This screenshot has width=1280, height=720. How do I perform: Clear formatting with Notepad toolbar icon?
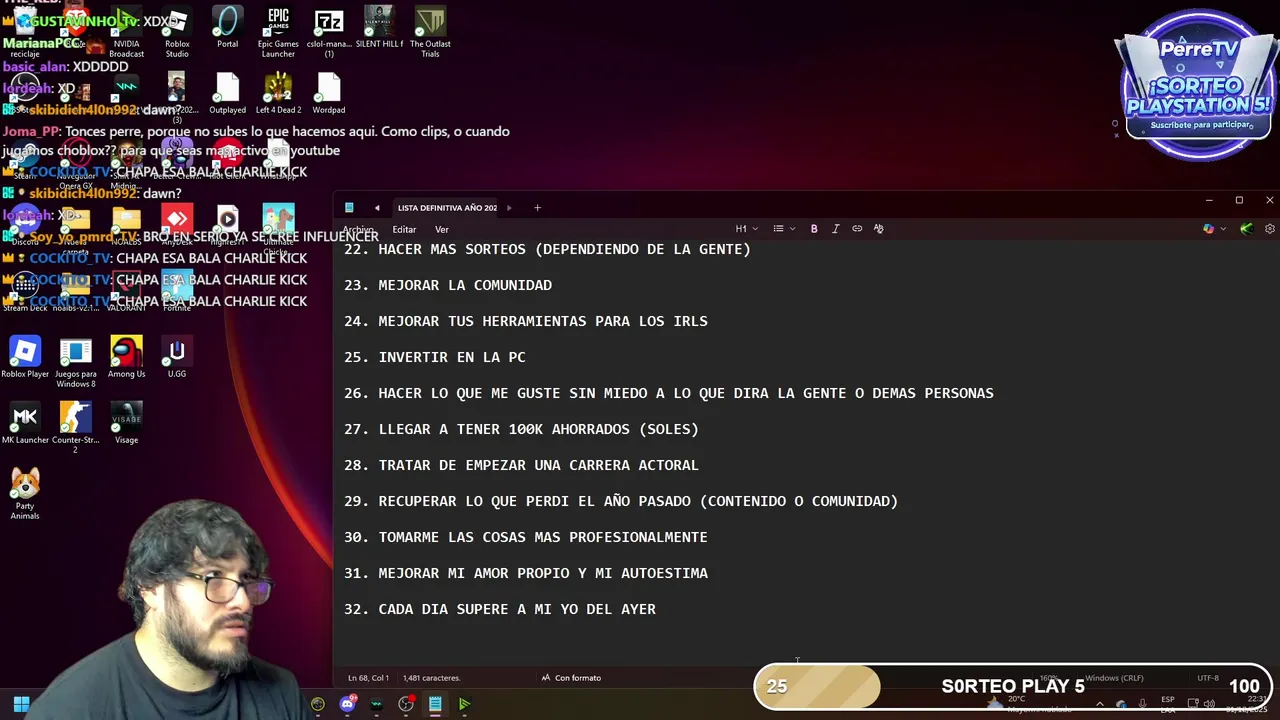879,229
